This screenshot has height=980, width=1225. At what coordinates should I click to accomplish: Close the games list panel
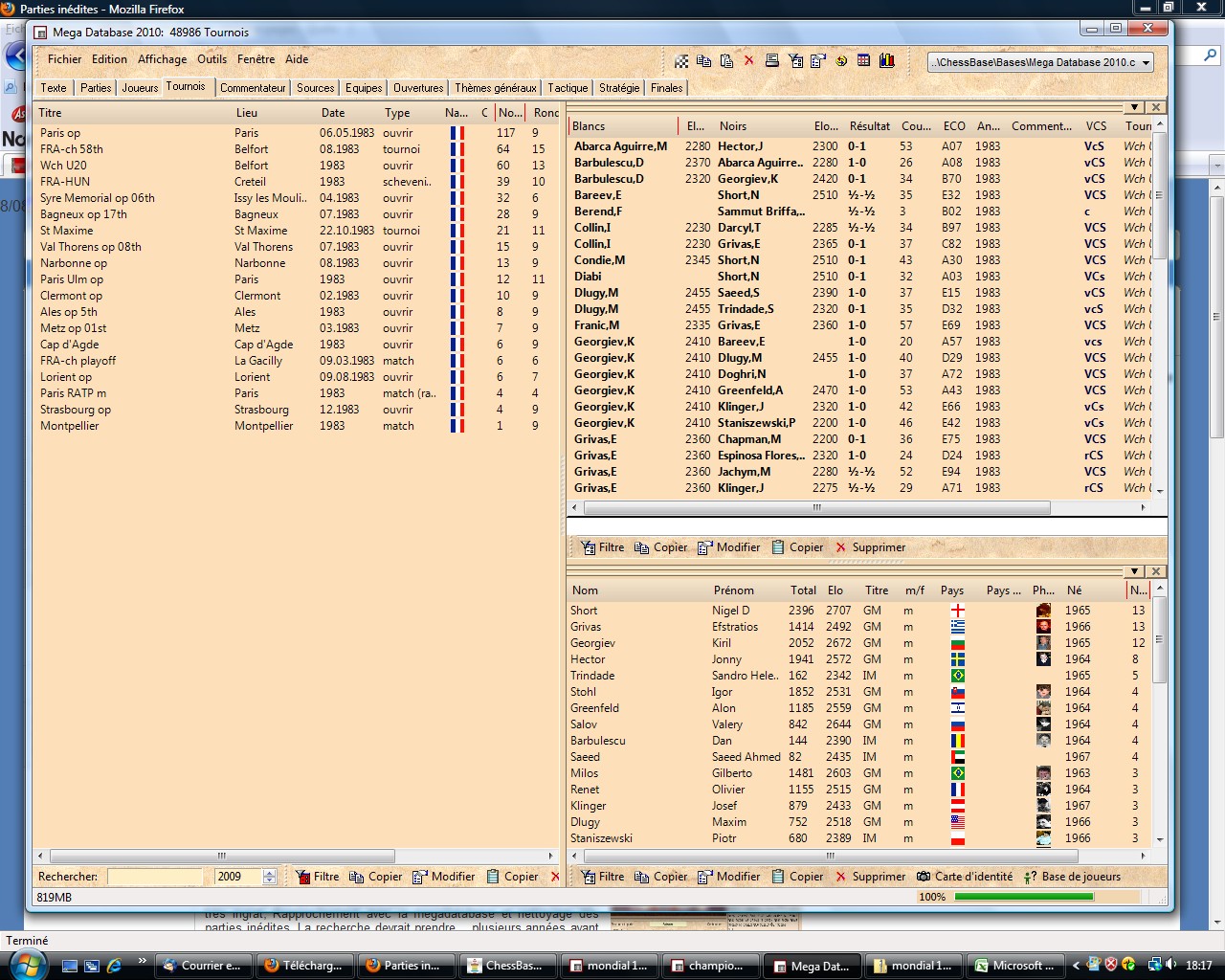(x=1156, y=108)
